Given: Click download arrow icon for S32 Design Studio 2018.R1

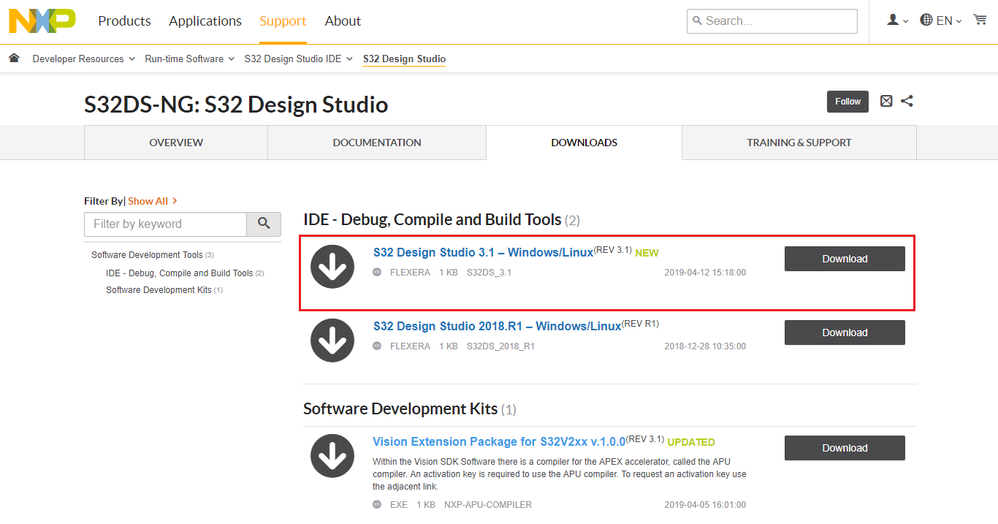Looking at the screenshot, I should (x=332, y=341).
